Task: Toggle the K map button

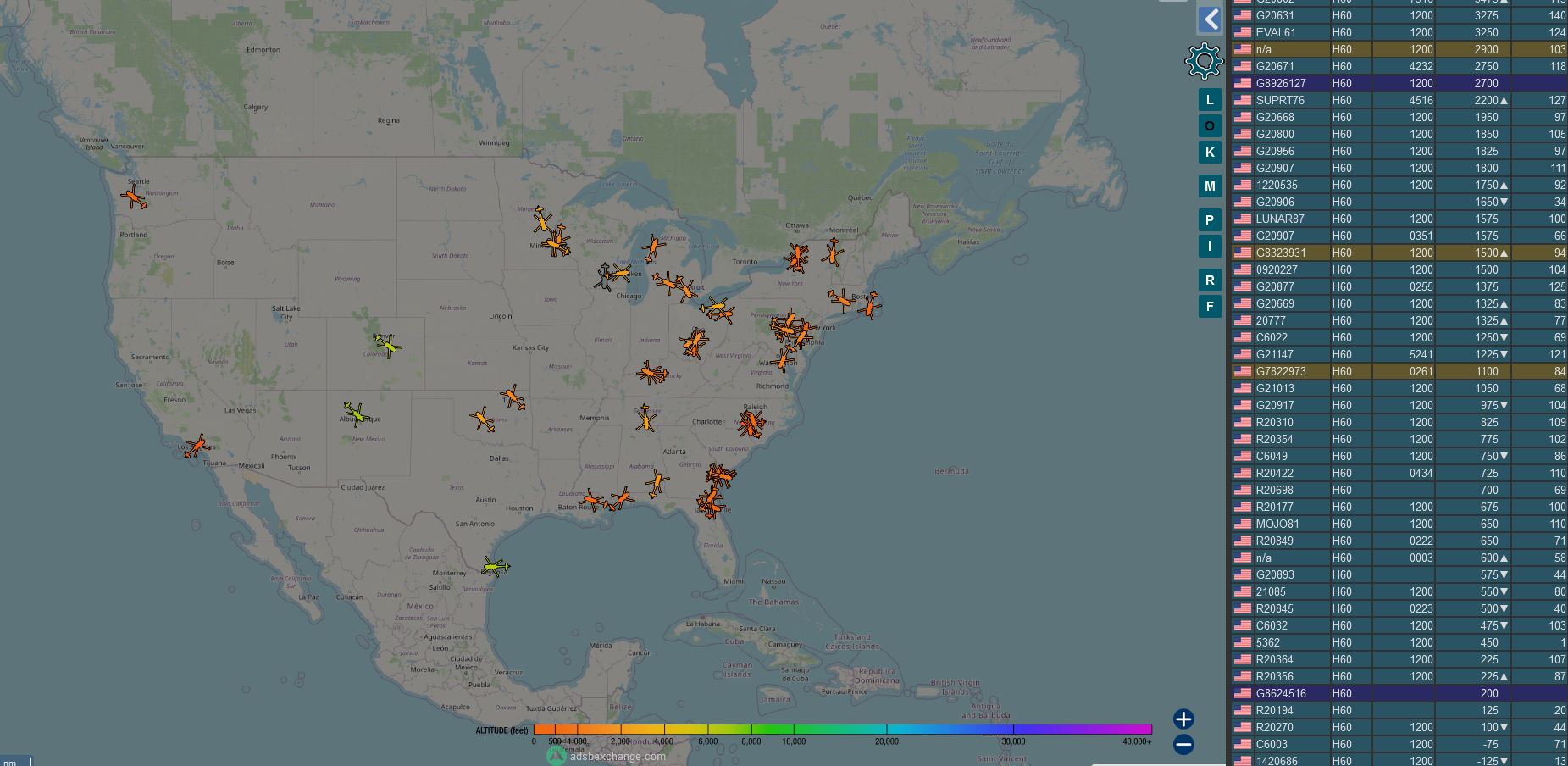Action: click(x=1210, y=153)
